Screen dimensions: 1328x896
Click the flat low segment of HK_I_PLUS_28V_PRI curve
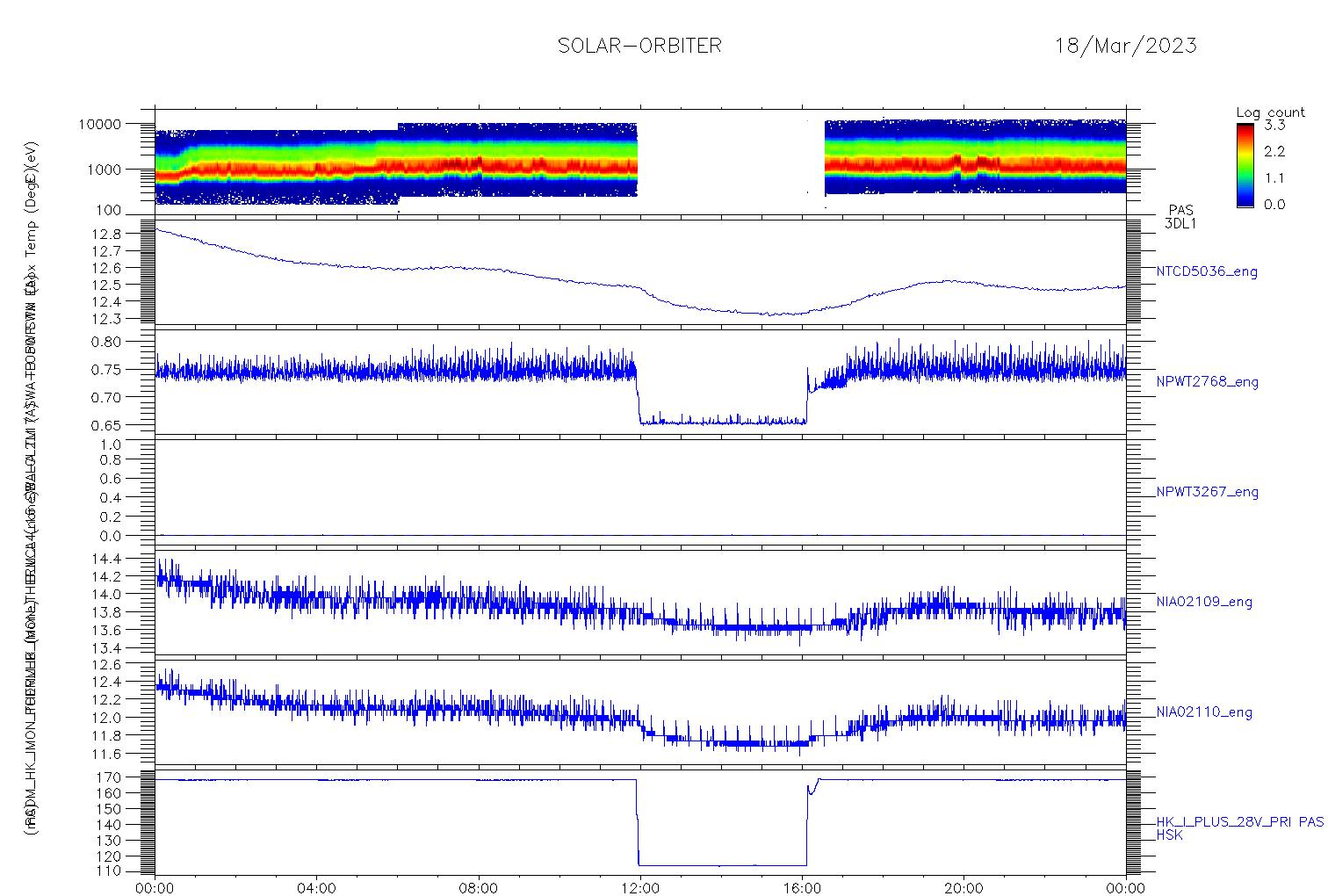[722, 865]
